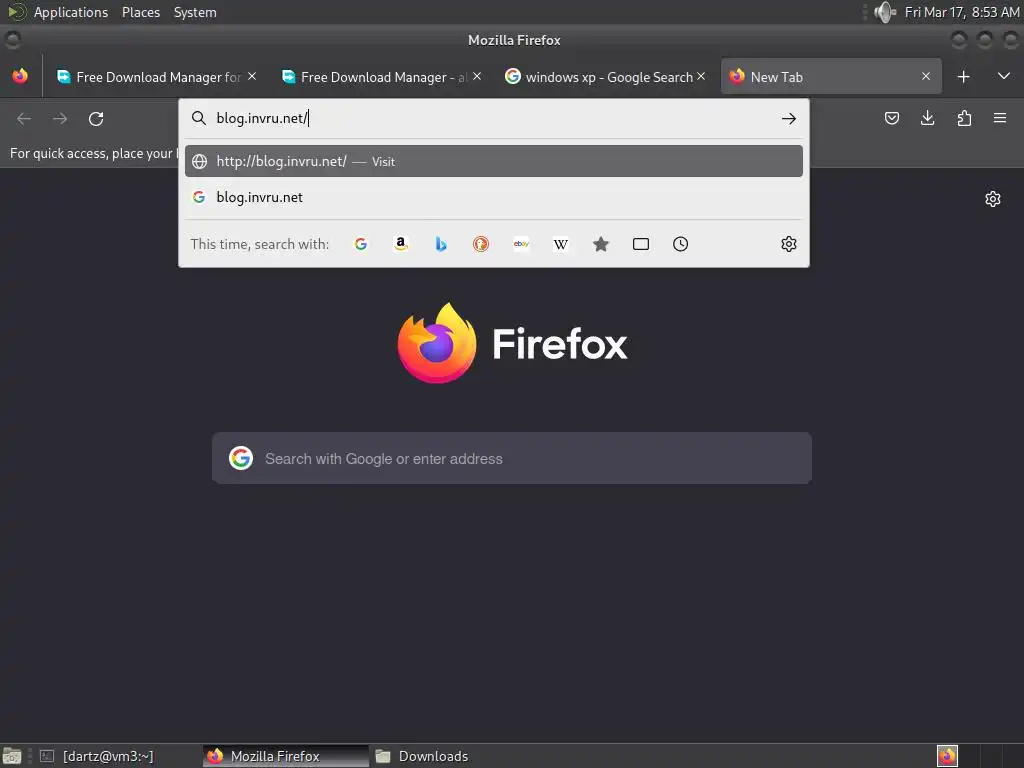Image resolution: width=1024 pixels, height=768 pixels.
Task: Close the windows xp Google Search tab
Action: [701, 76]
